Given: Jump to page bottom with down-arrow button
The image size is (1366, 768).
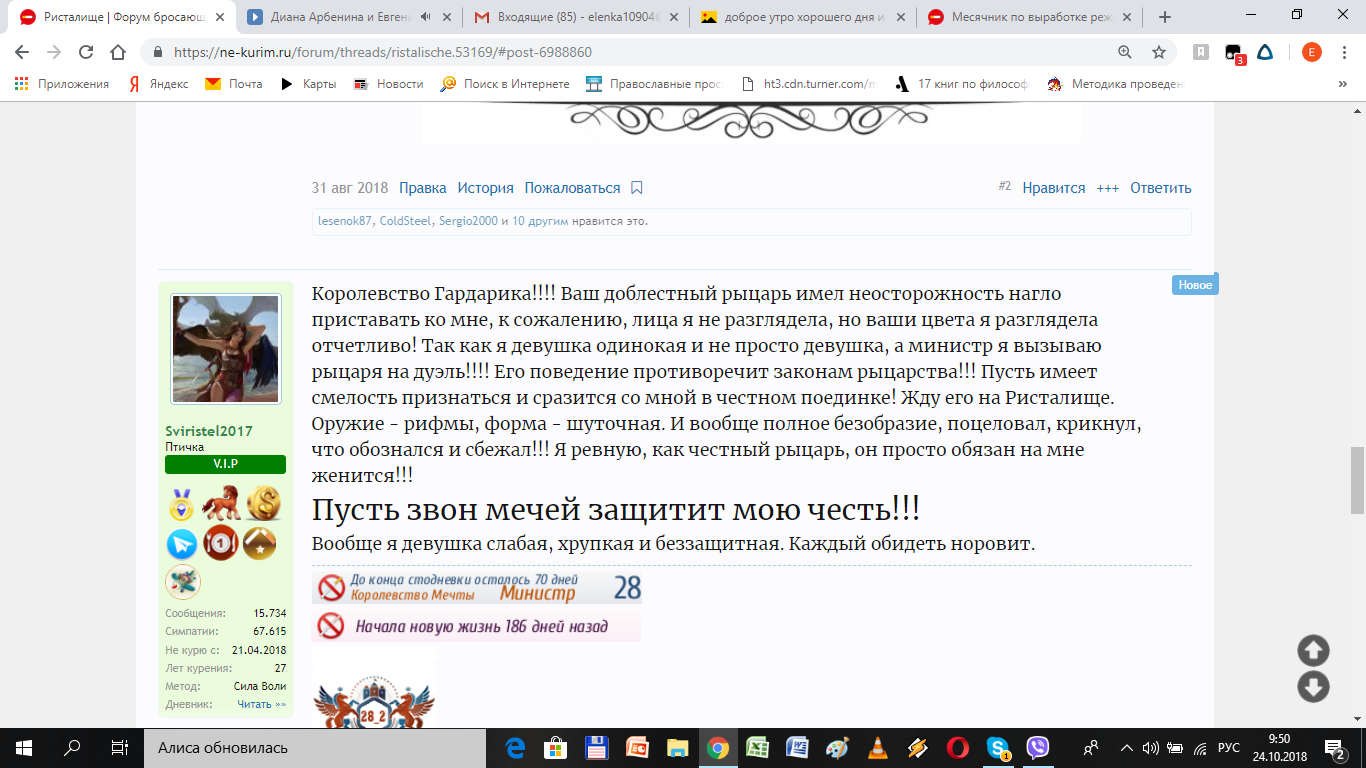Looking at the screenshot, I should click(1313, 687).
